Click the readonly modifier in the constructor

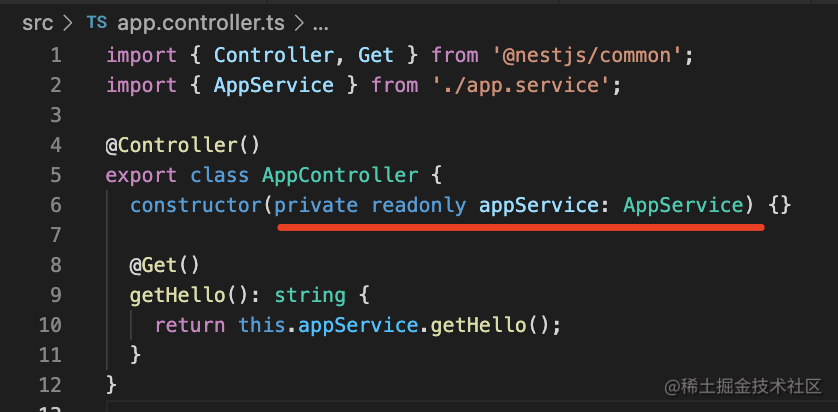tap(419, 205)
